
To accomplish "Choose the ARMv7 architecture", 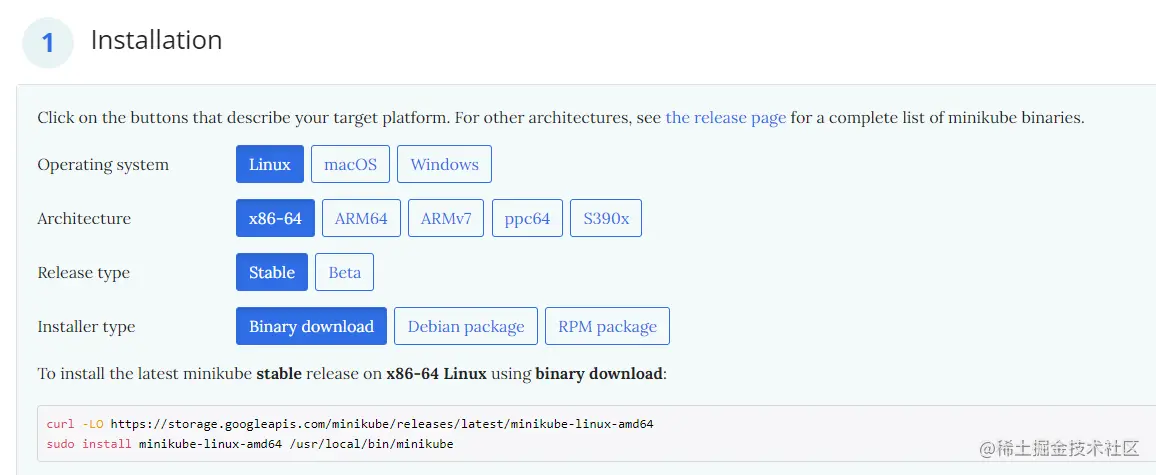I will point(446,218).
